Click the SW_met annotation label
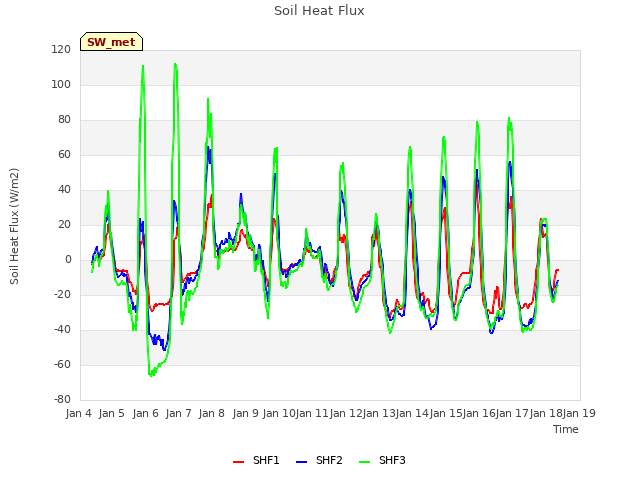Screen dimensions: 640x480 [x=111, y=42]
